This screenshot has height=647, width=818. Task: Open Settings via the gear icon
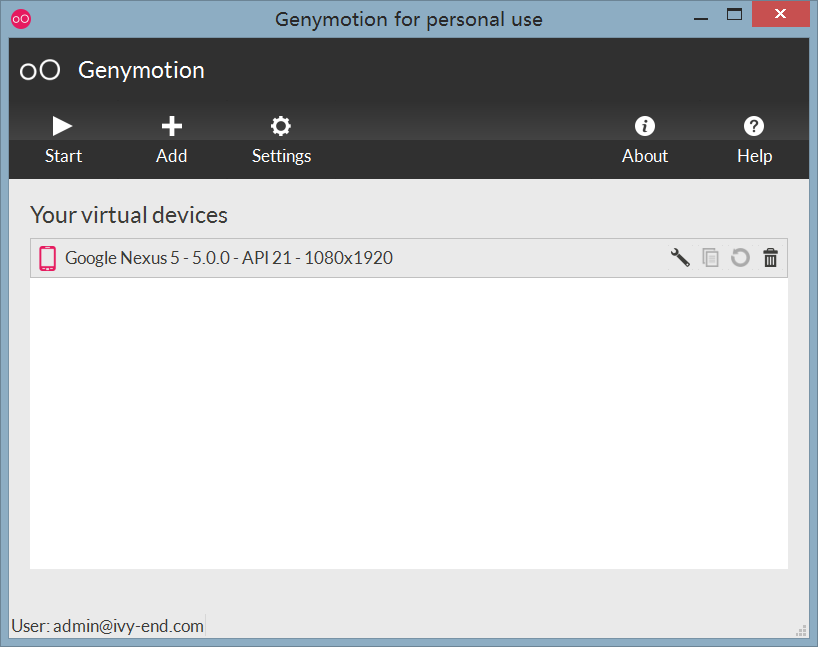(281, 126)
